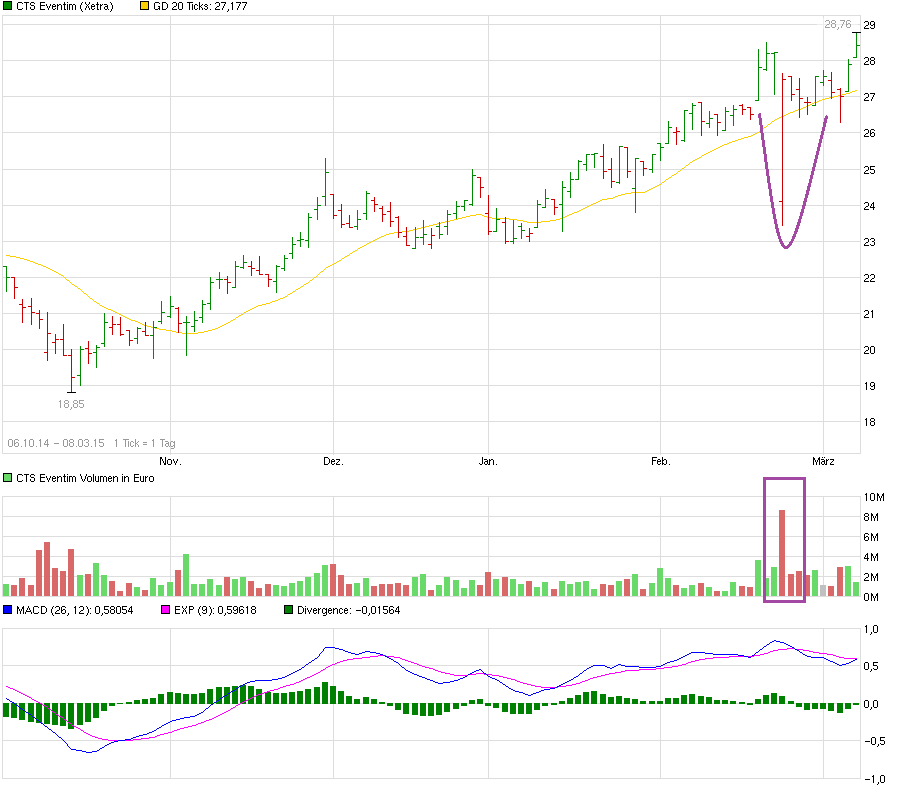Click the green CTS Eventim legend icon
Image resolution: width=907 pixels, height=789 pixels.
(9, 6)
